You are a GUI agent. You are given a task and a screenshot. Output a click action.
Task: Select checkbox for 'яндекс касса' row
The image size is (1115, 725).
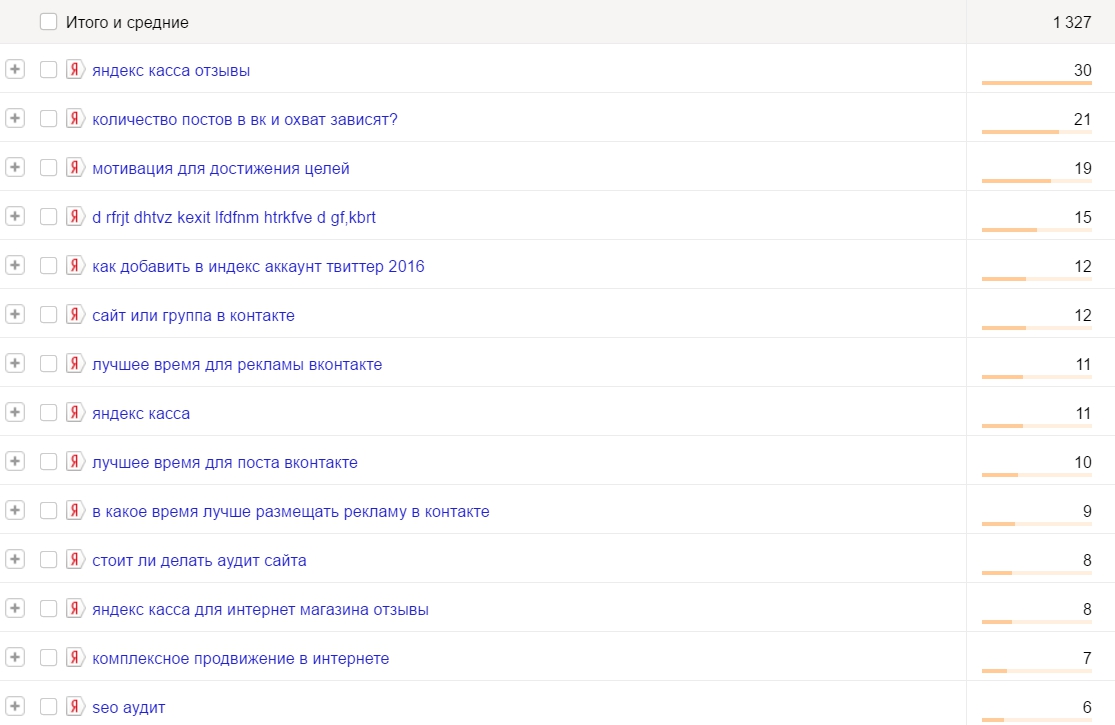point(48,413)
